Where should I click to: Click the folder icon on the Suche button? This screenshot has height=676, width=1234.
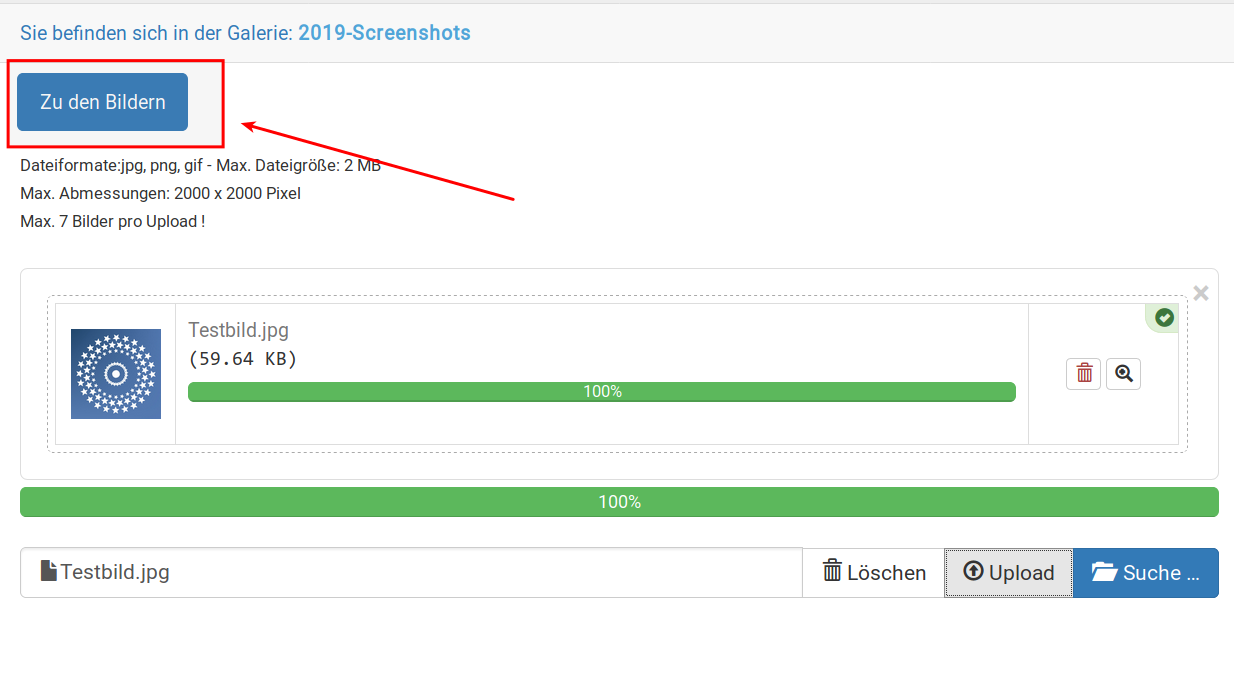(x=1104, y=572)
